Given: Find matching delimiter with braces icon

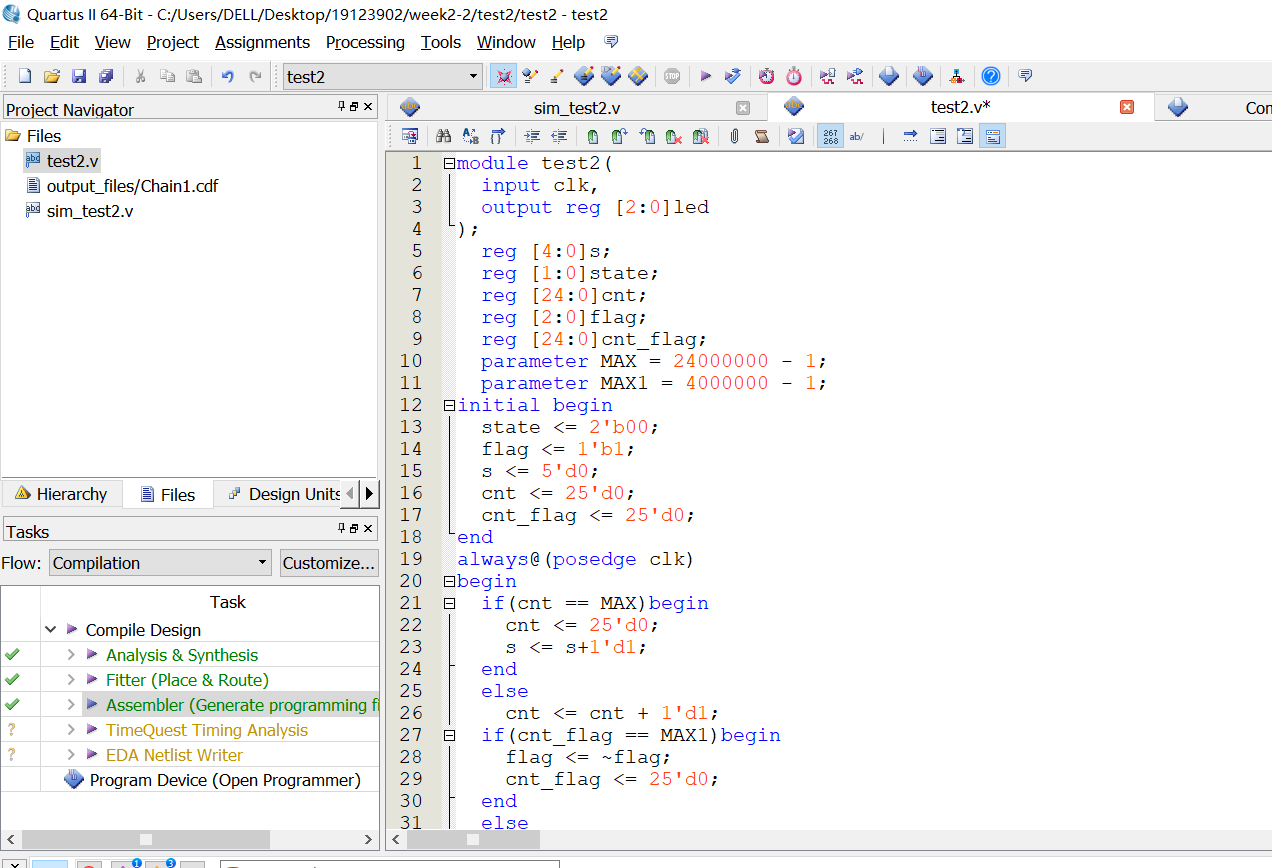Looking at the screenshot, I should 497,136.
